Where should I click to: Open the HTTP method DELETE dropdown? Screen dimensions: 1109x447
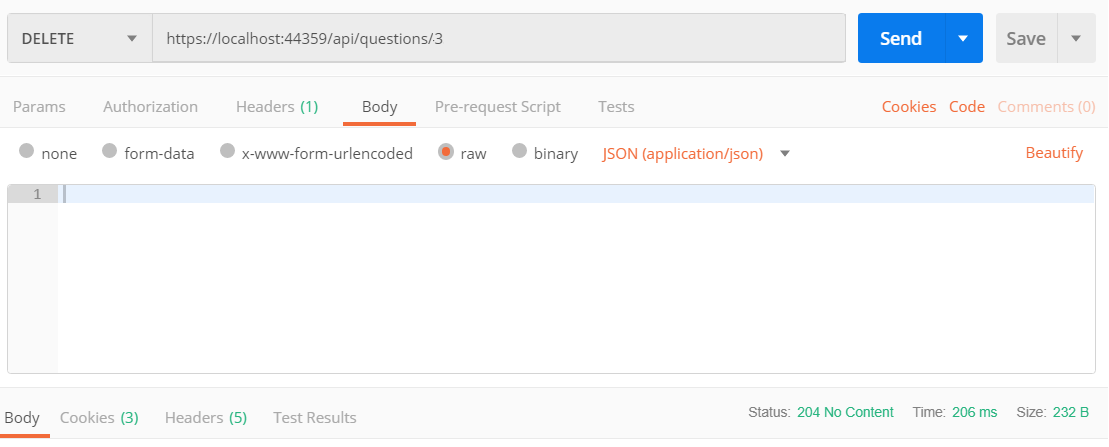[x=79, y=39]
